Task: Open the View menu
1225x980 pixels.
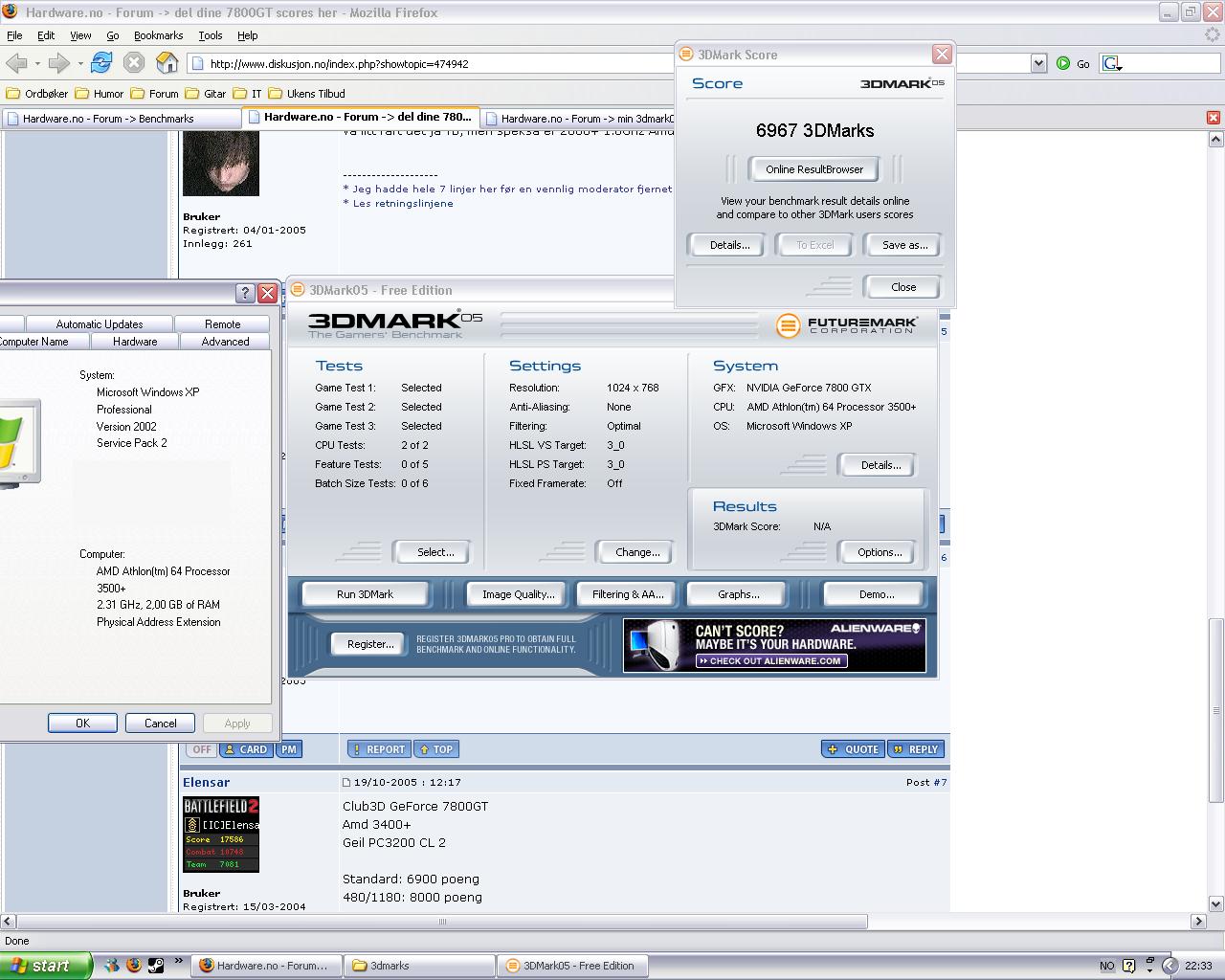Action: tap(80, 35)
